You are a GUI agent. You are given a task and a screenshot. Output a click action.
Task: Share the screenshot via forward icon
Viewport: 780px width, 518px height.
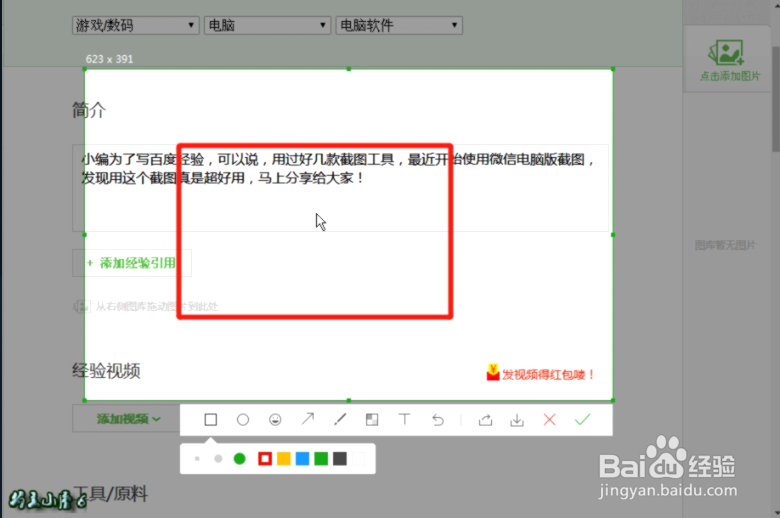tap(486, 420)
